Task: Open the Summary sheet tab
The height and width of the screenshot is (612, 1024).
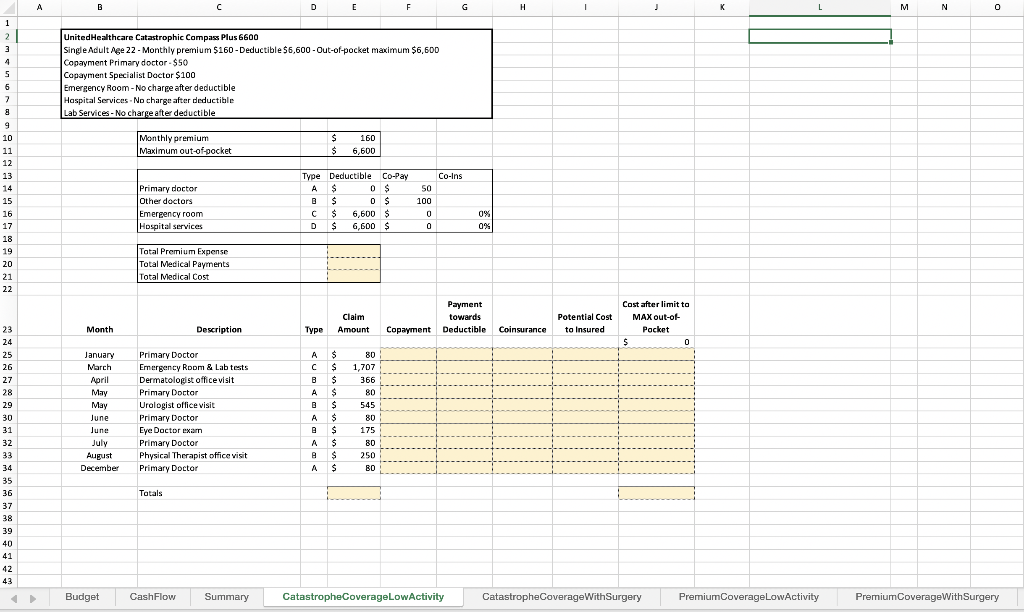Action: (x=227, y=597)
